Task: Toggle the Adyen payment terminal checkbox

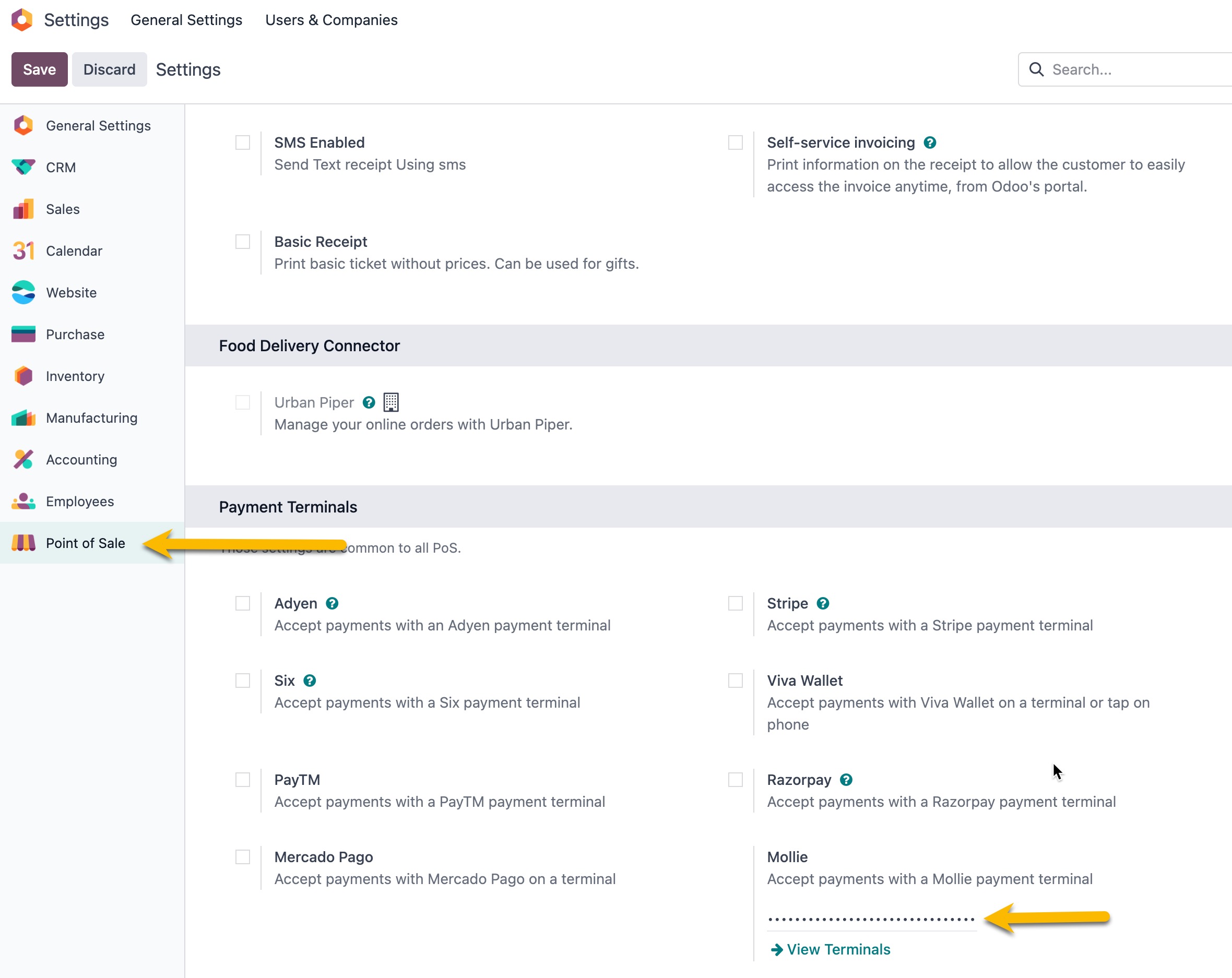Action: click(x=243, y=603)
